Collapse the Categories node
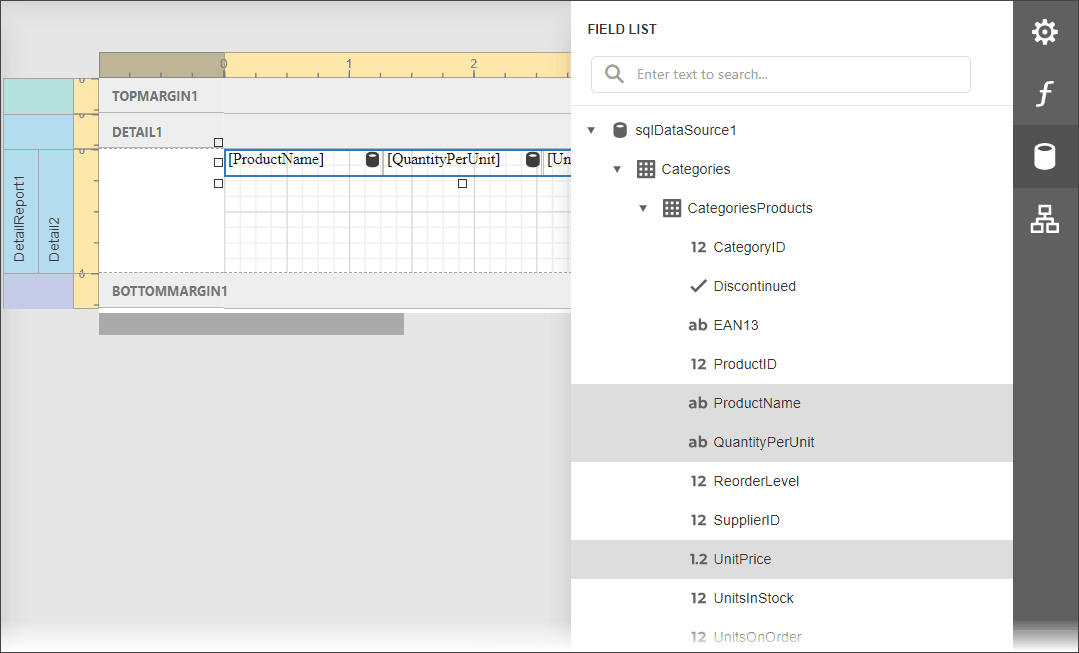 (x=617, y=169)
